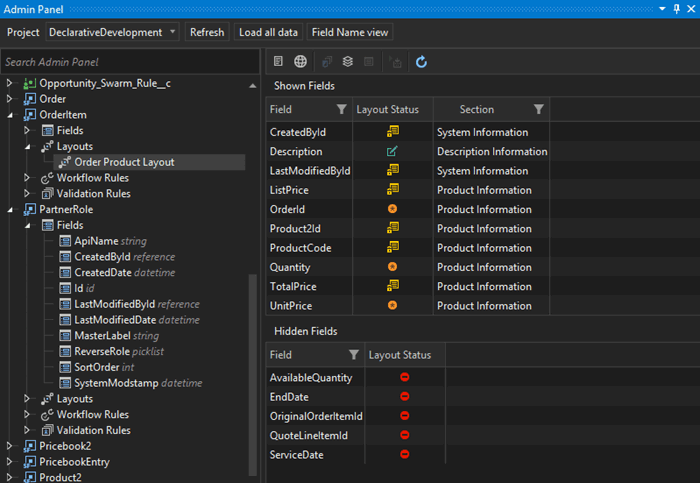Collapse Fields under PartnerRole
Screen dimensions: 700x483
27,226
